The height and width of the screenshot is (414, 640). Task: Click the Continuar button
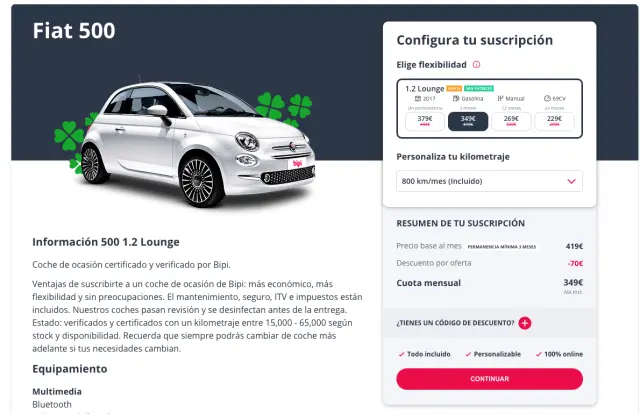[489, 379]
